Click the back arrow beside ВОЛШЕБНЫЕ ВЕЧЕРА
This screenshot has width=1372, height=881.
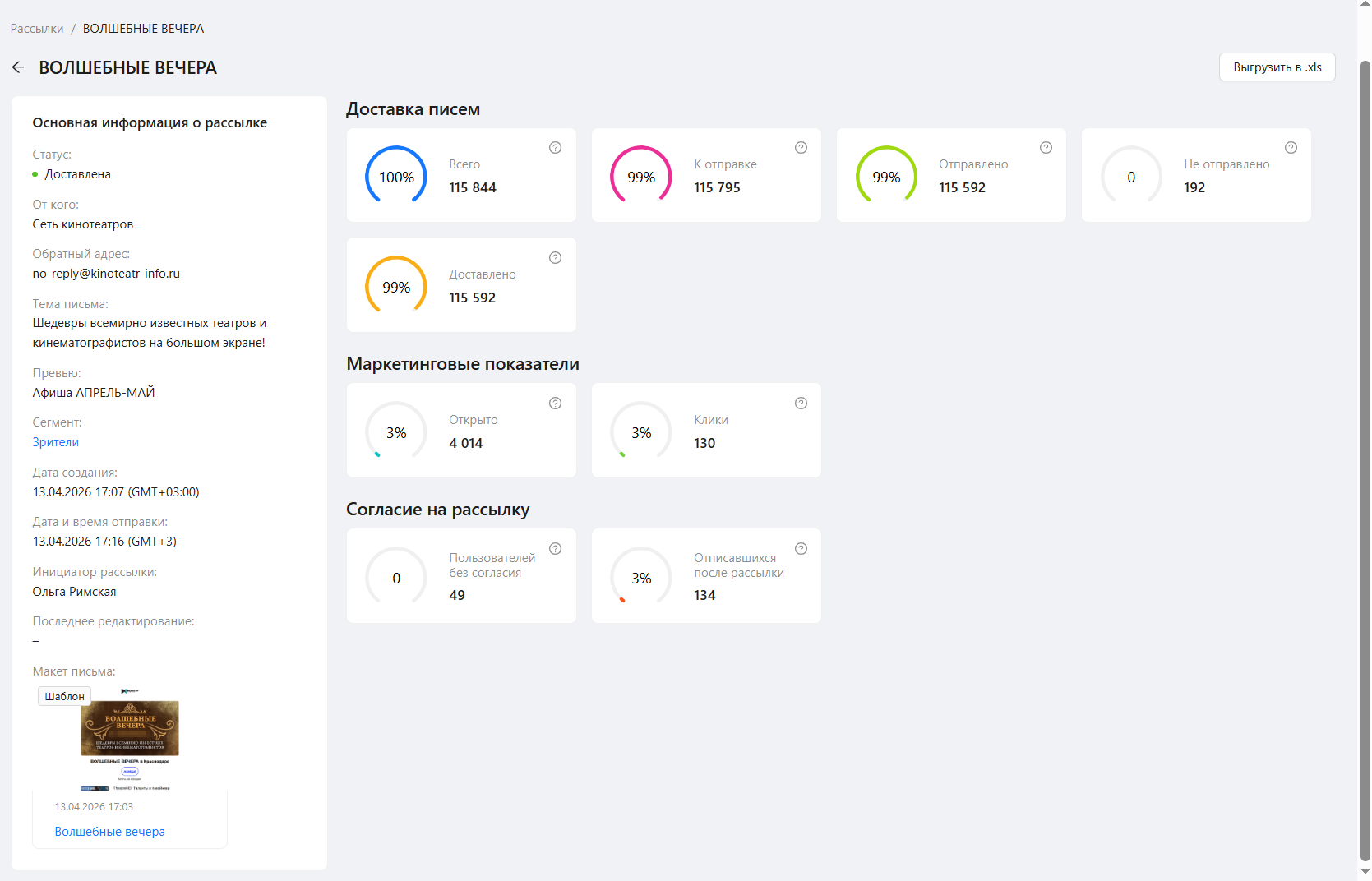pos(18,67)
